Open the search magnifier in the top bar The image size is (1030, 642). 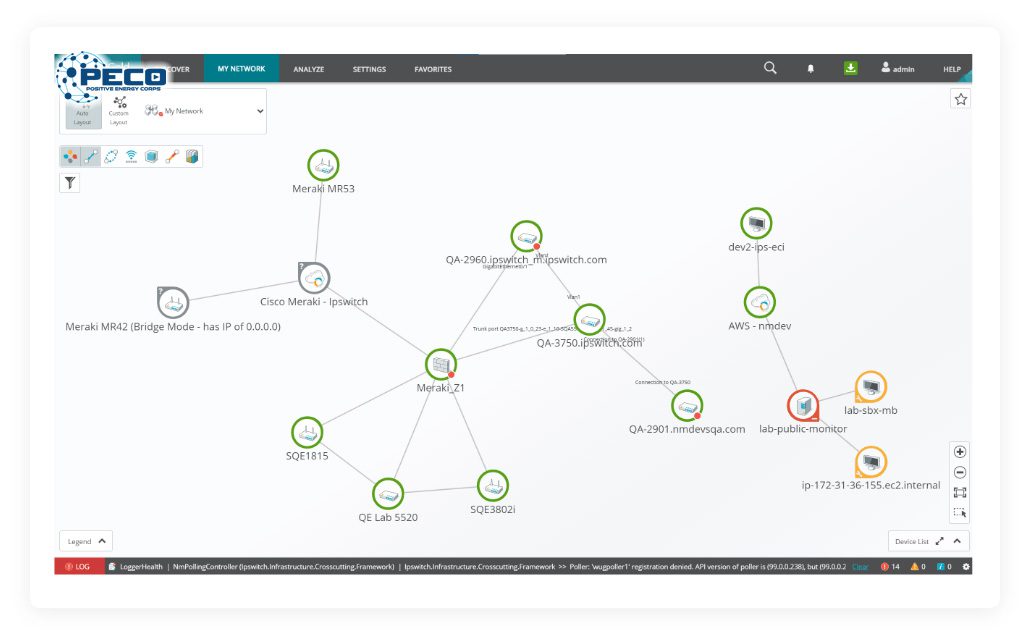point(770,68)
